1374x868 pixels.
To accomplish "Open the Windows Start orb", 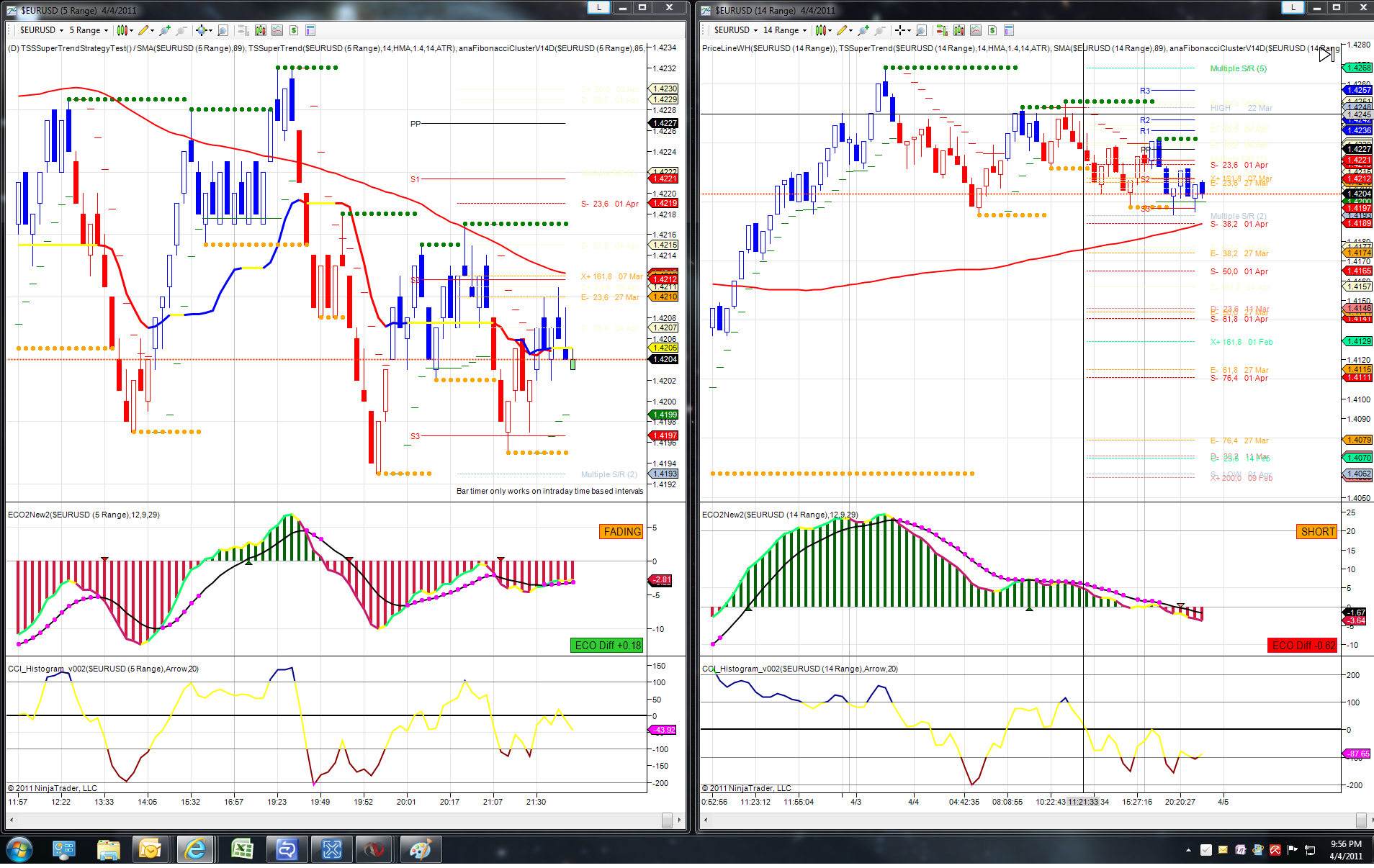I will point(19,851).
